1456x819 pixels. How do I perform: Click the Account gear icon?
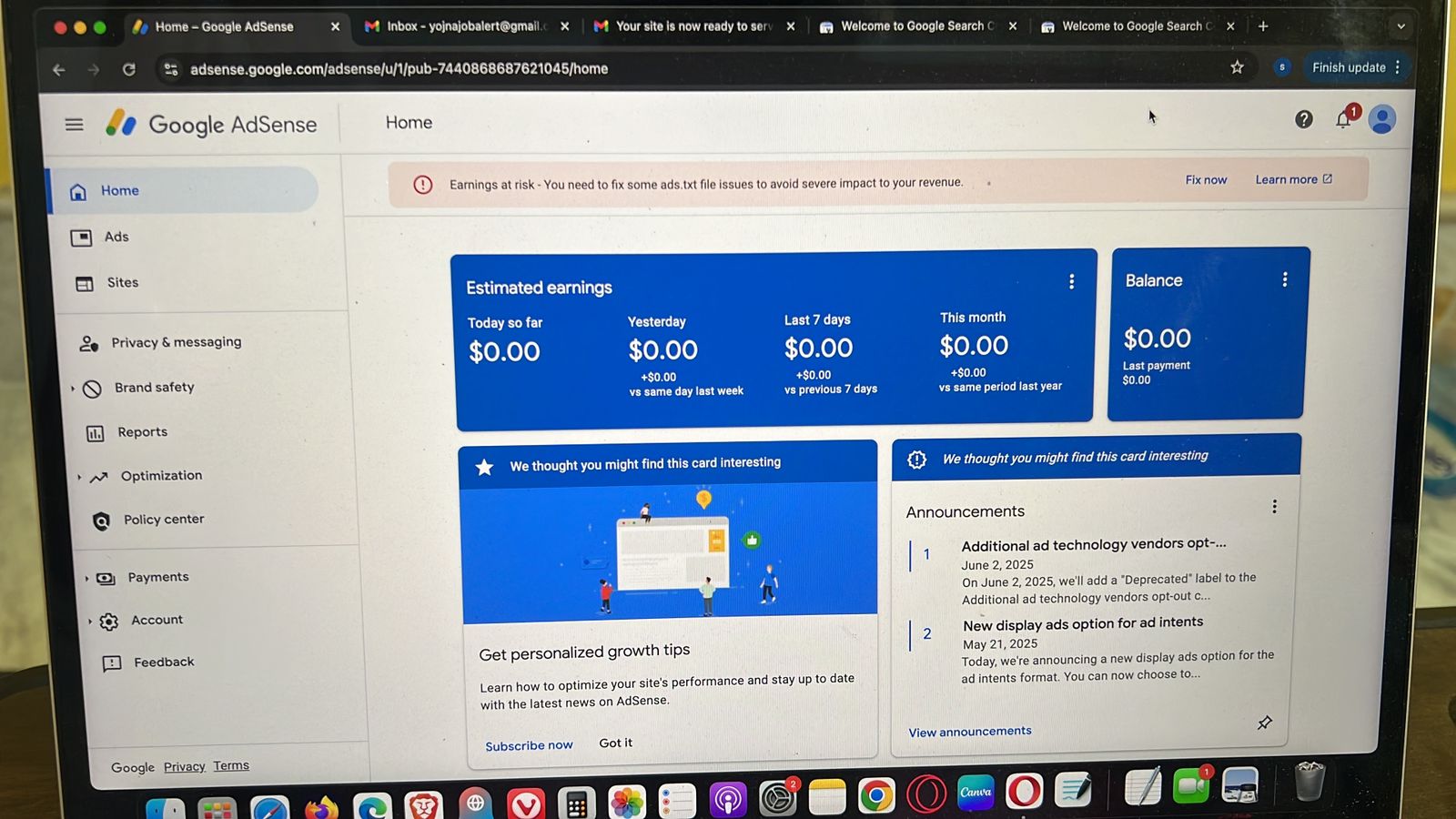(x=108, y=622)
